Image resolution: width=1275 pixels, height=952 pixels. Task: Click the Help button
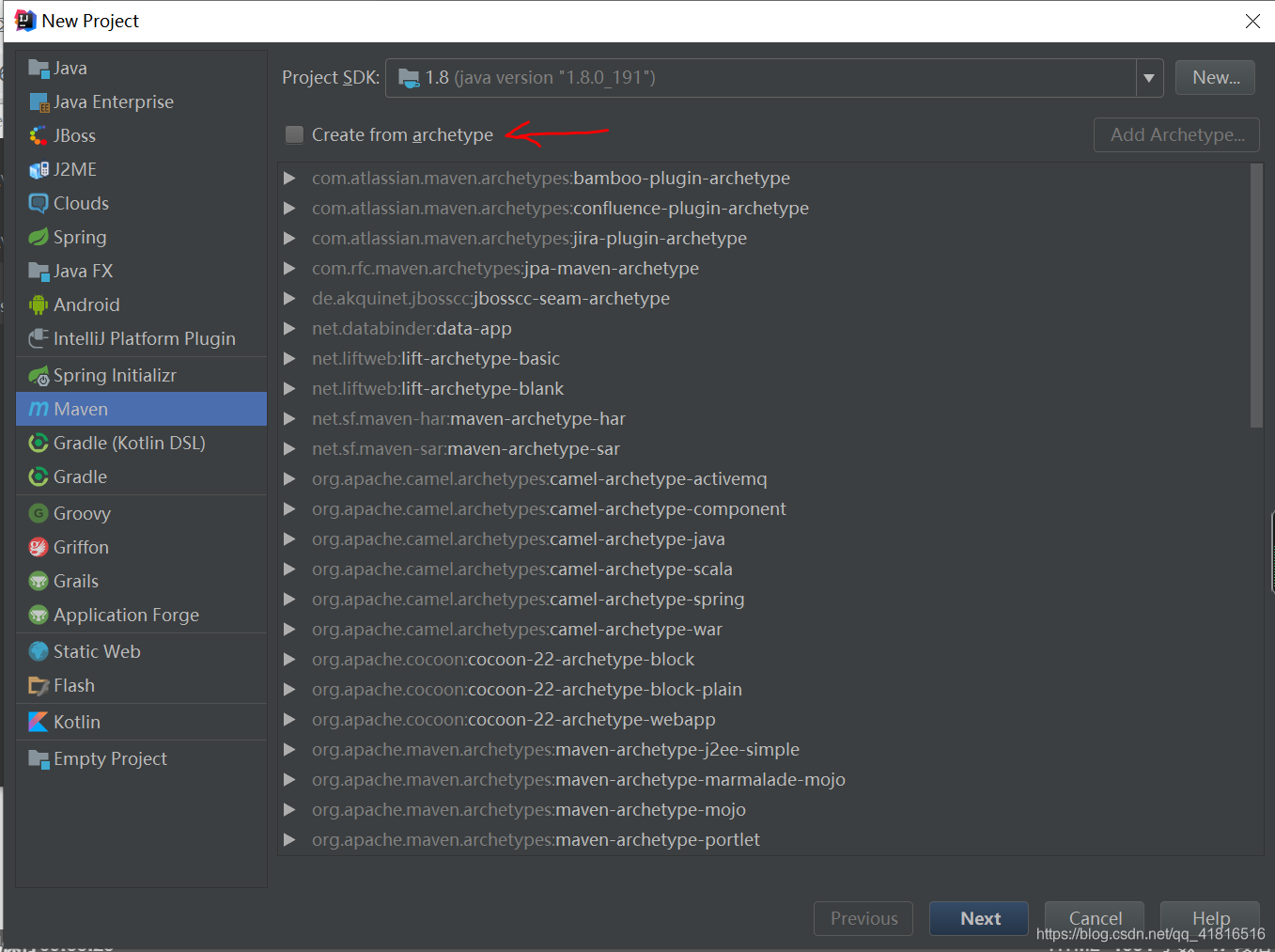(x=1210, y=918)
